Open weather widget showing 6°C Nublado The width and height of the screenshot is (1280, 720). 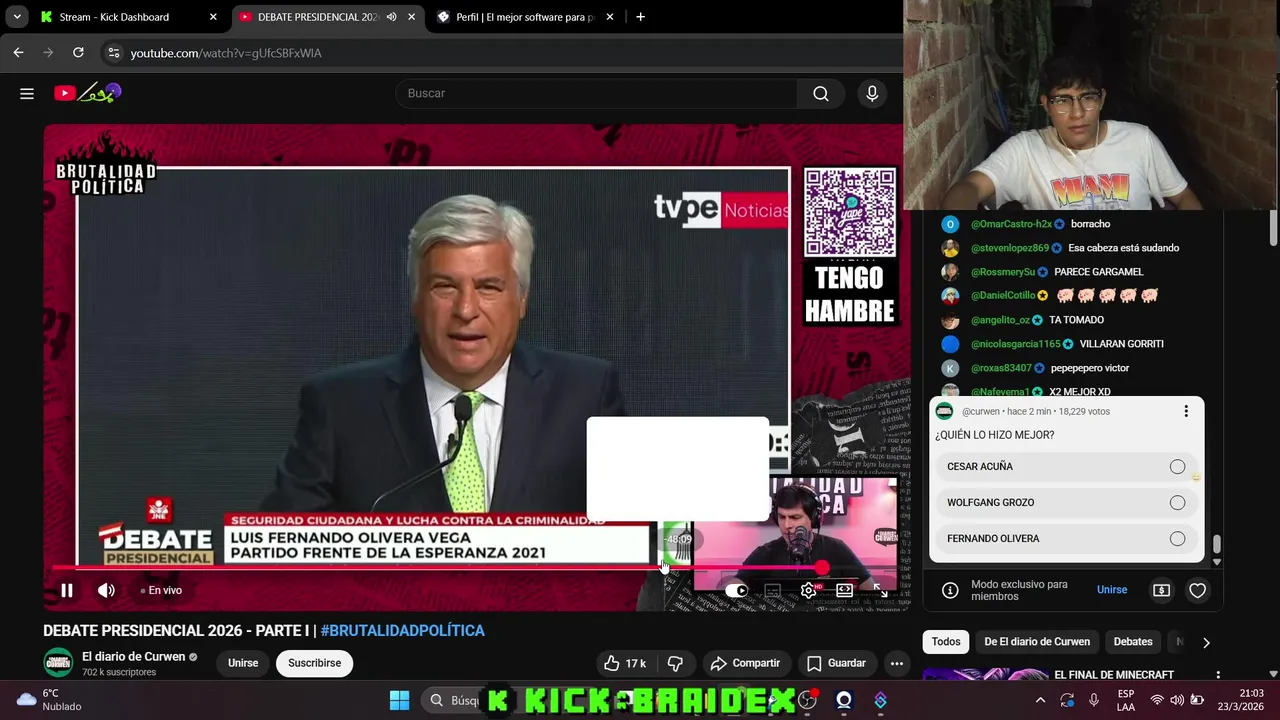pos(48,700)
